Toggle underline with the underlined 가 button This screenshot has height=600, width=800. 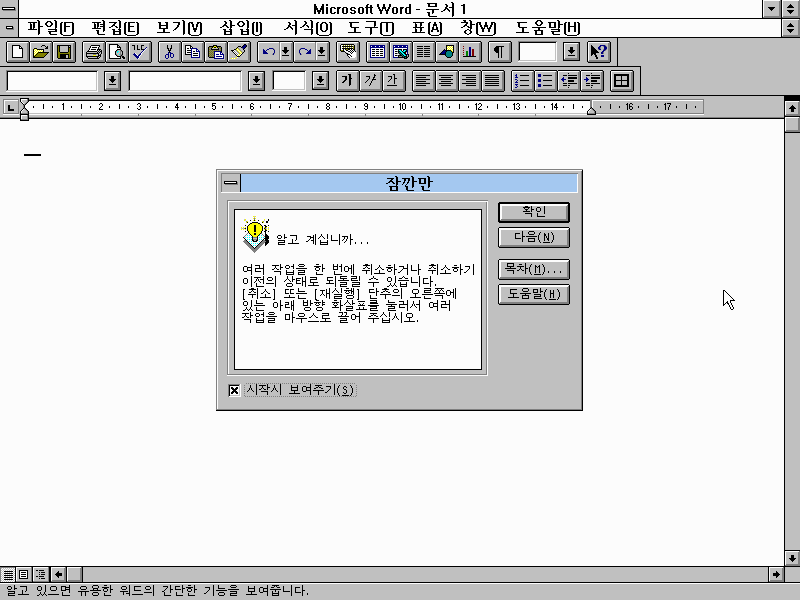click(x=393, y=81)
